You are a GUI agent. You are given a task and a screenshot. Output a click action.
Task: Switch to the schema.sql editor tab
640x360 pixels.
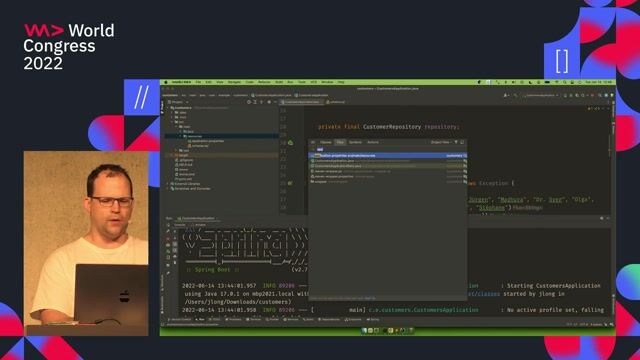point(336,102)
